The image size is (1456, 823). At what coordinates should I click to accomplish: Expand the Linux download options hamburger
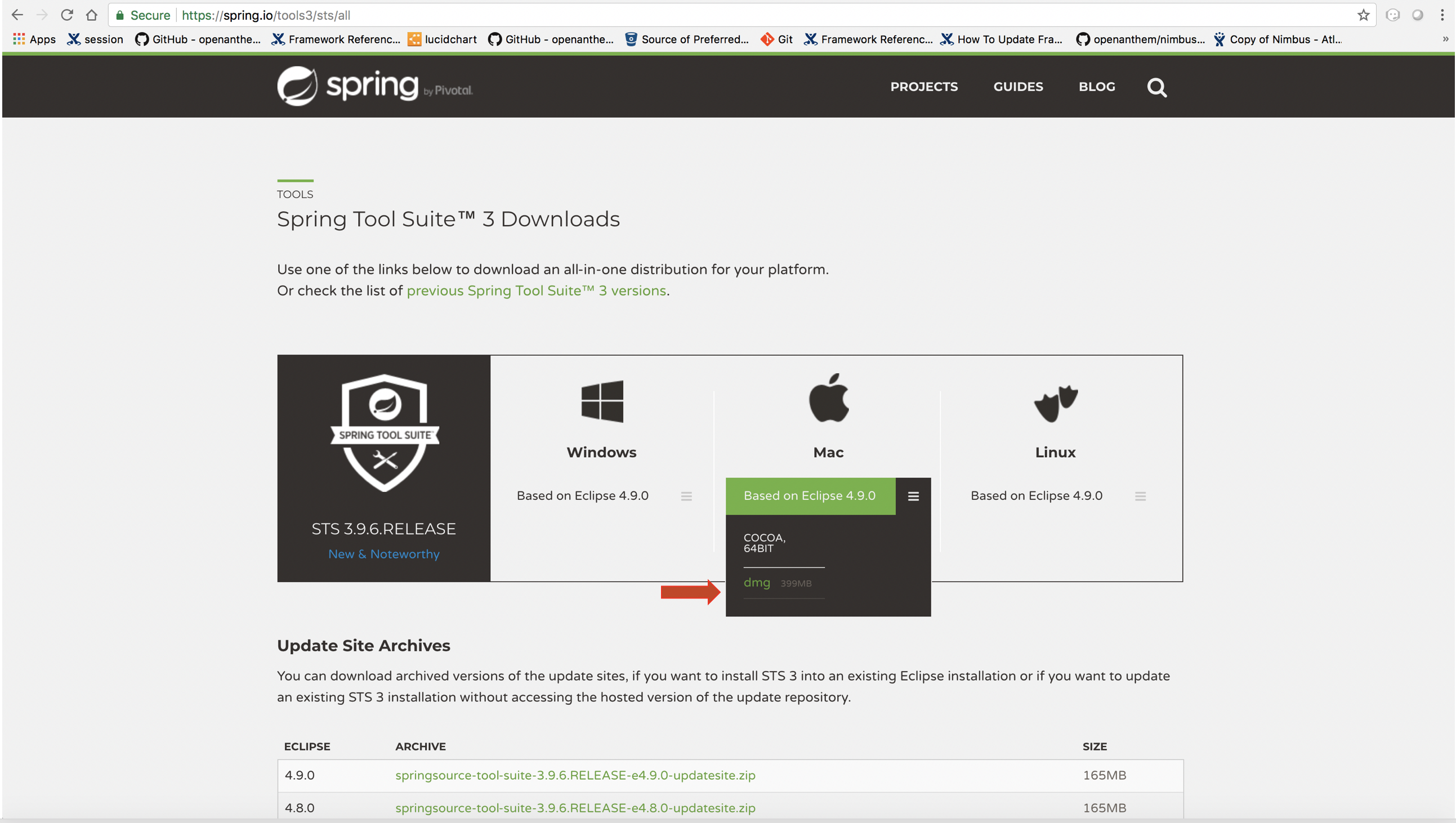click(x=1140, y=497)
